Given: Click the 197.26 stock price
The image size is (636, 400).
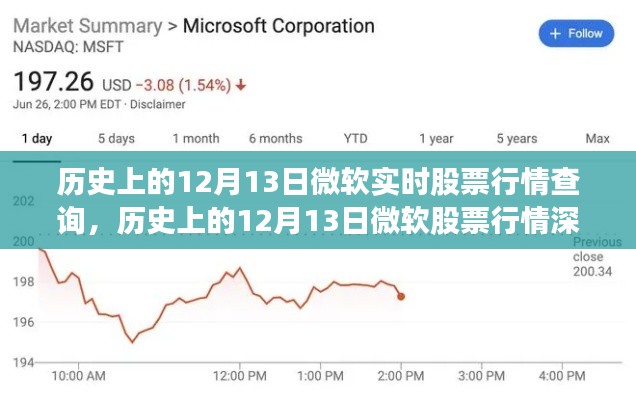Looking at the screenshot, I should coord(54,82).
